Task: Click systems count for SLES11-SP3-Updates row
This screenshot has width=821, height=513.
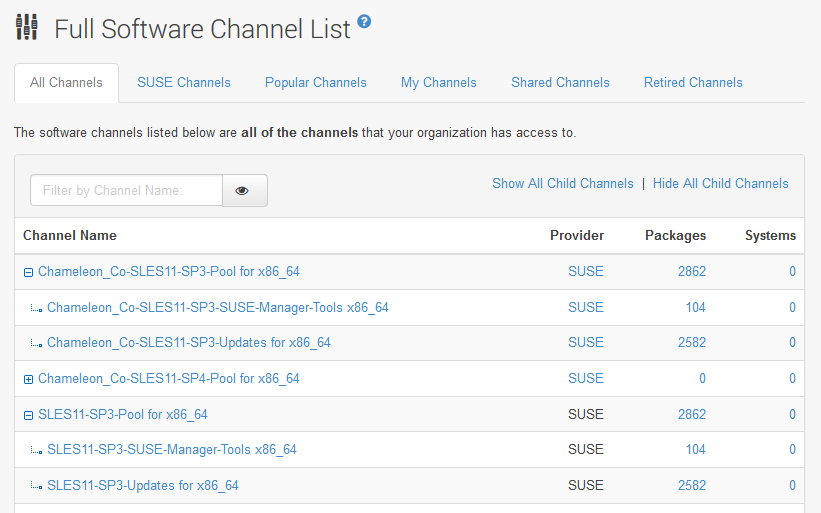Action: coord(792,486)
